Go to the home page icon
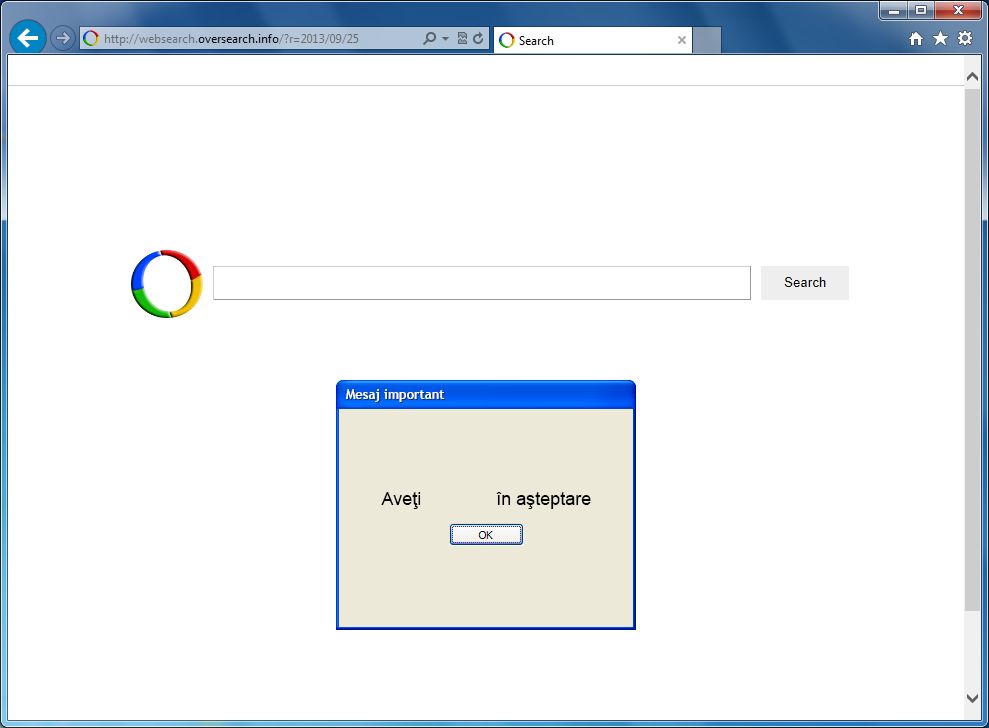The width and height of the screenshot is (989, 728). 916,39
